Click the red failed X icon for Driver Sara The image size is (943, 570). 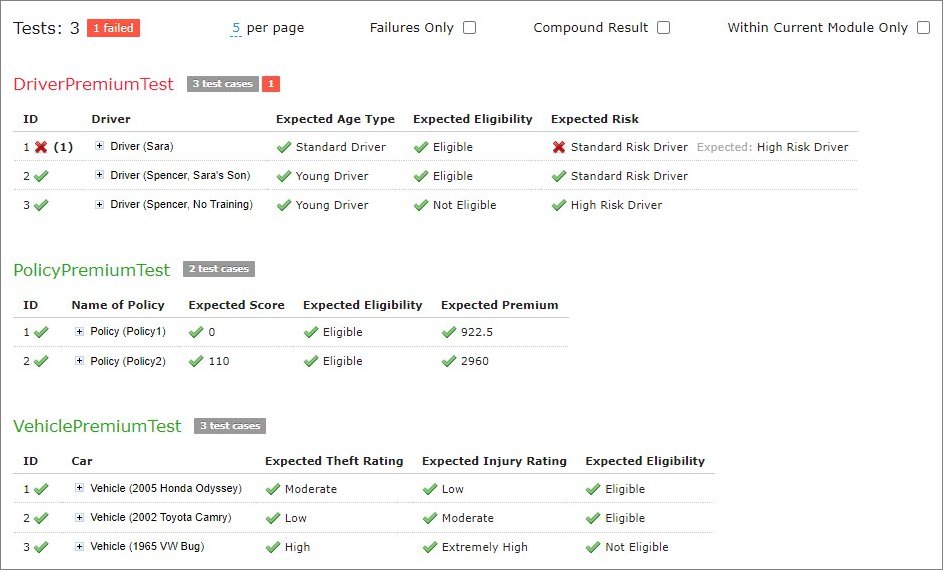(x=41, y=147)
